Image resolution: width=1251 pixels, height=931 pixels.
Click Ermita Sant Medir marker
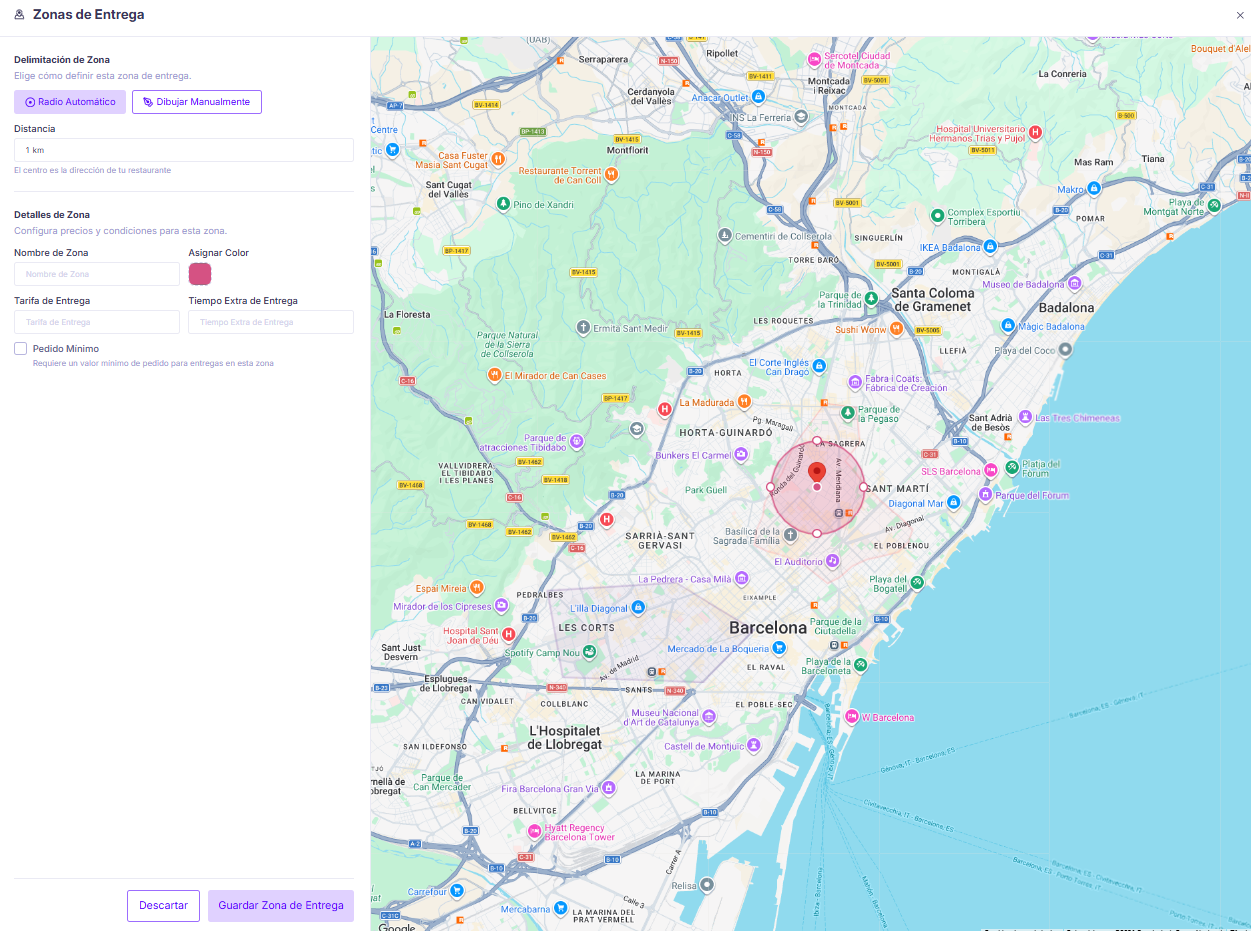tap(583, 328)
